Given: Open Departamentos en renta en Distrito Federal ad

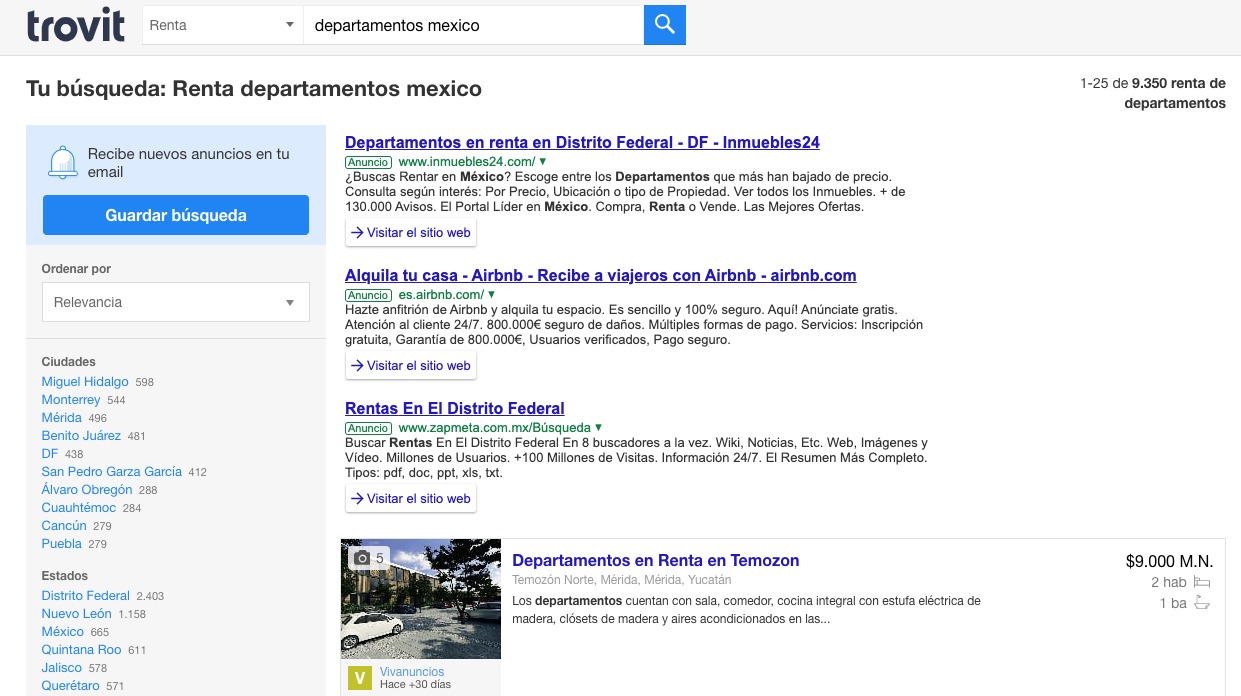Looking at the screenshot, I should [582, 143].
